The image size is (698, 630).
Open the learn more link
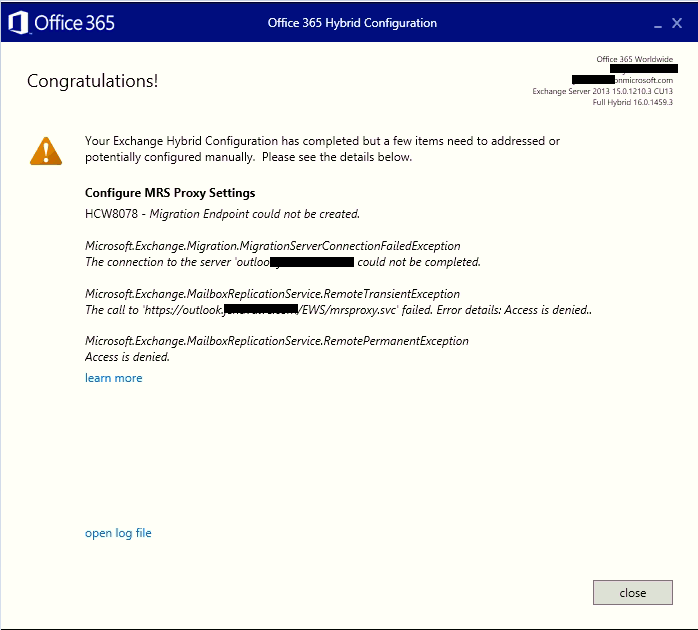(x=114, y=378)
